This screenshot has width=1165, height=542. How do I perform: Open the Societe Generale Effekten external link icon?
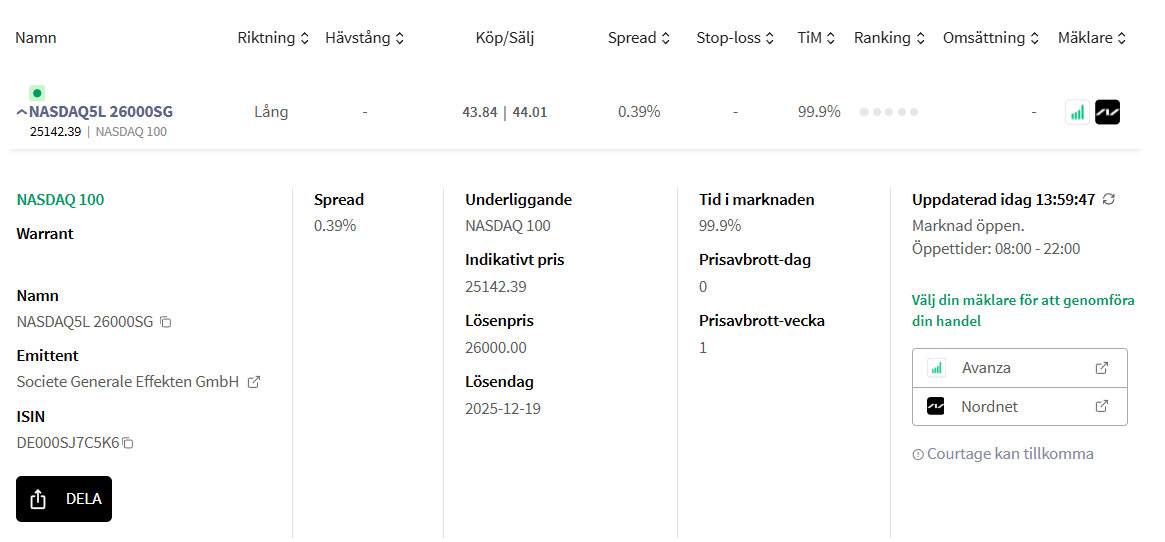click(254, 382)
